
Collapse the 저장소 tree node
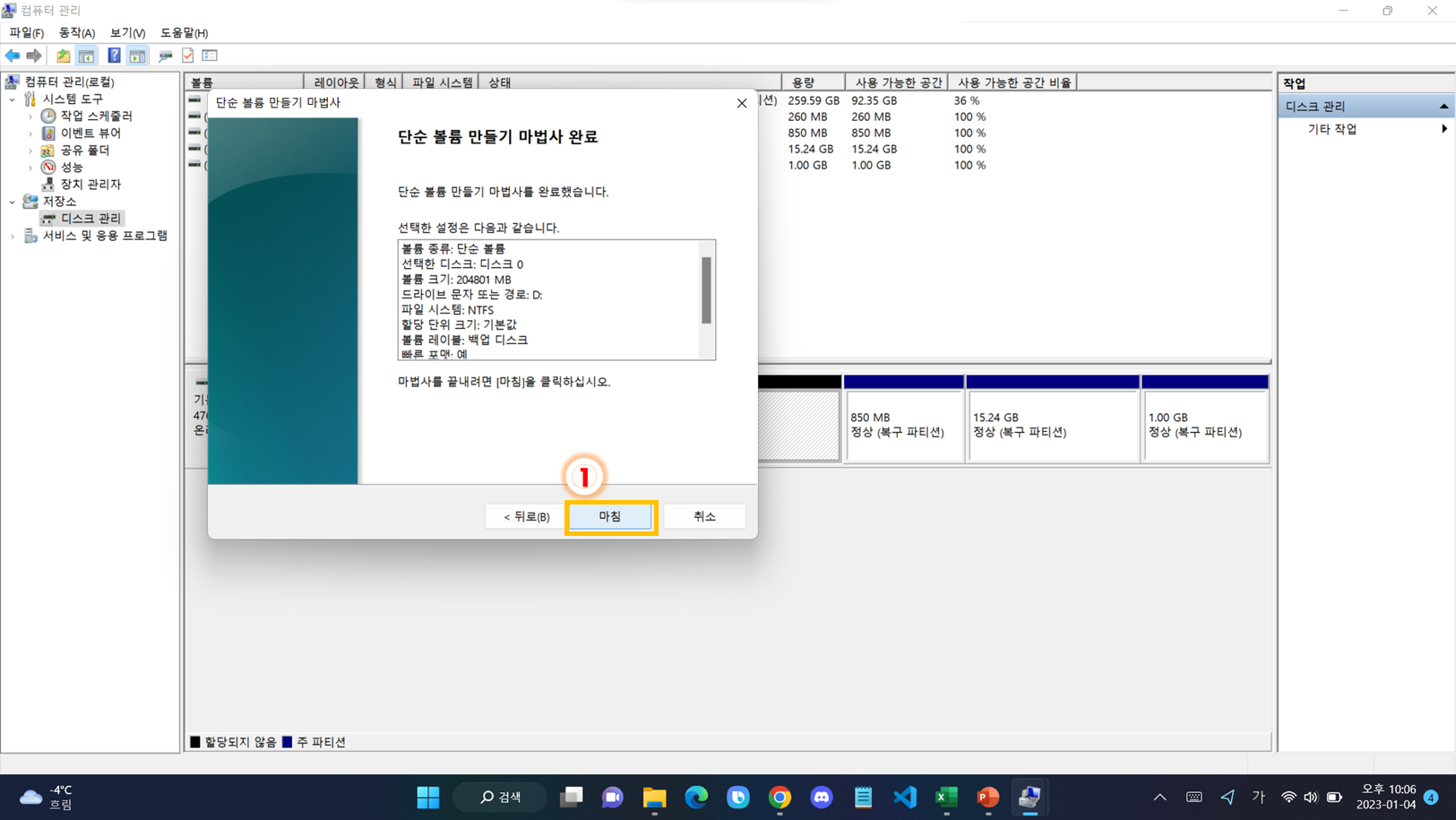tap(13, 201)
